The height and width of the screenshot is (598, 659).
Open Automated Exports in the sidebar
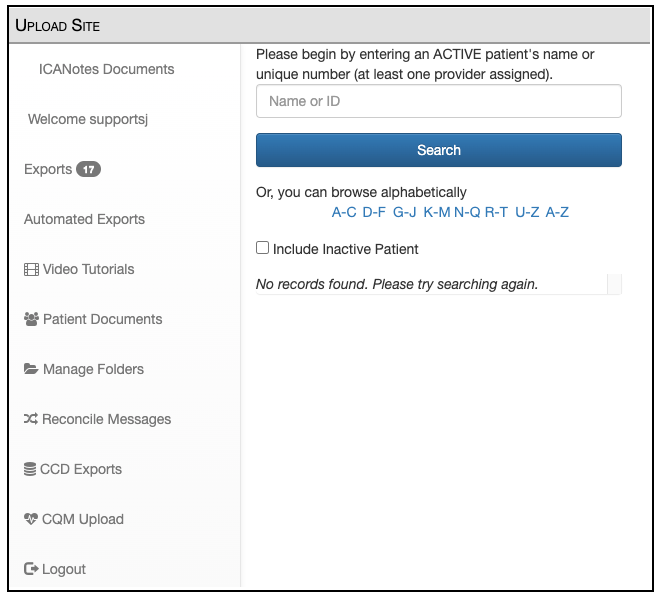(84, 219)
